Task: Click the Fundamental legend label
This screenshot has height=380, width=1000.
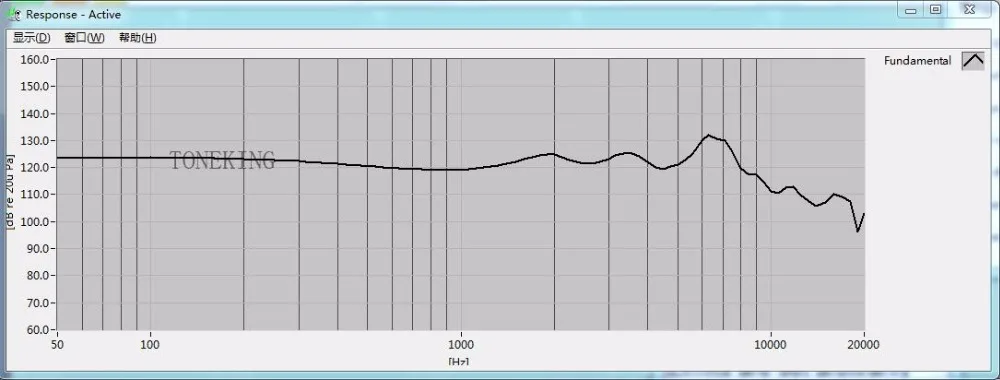Action: coord(917,61)
